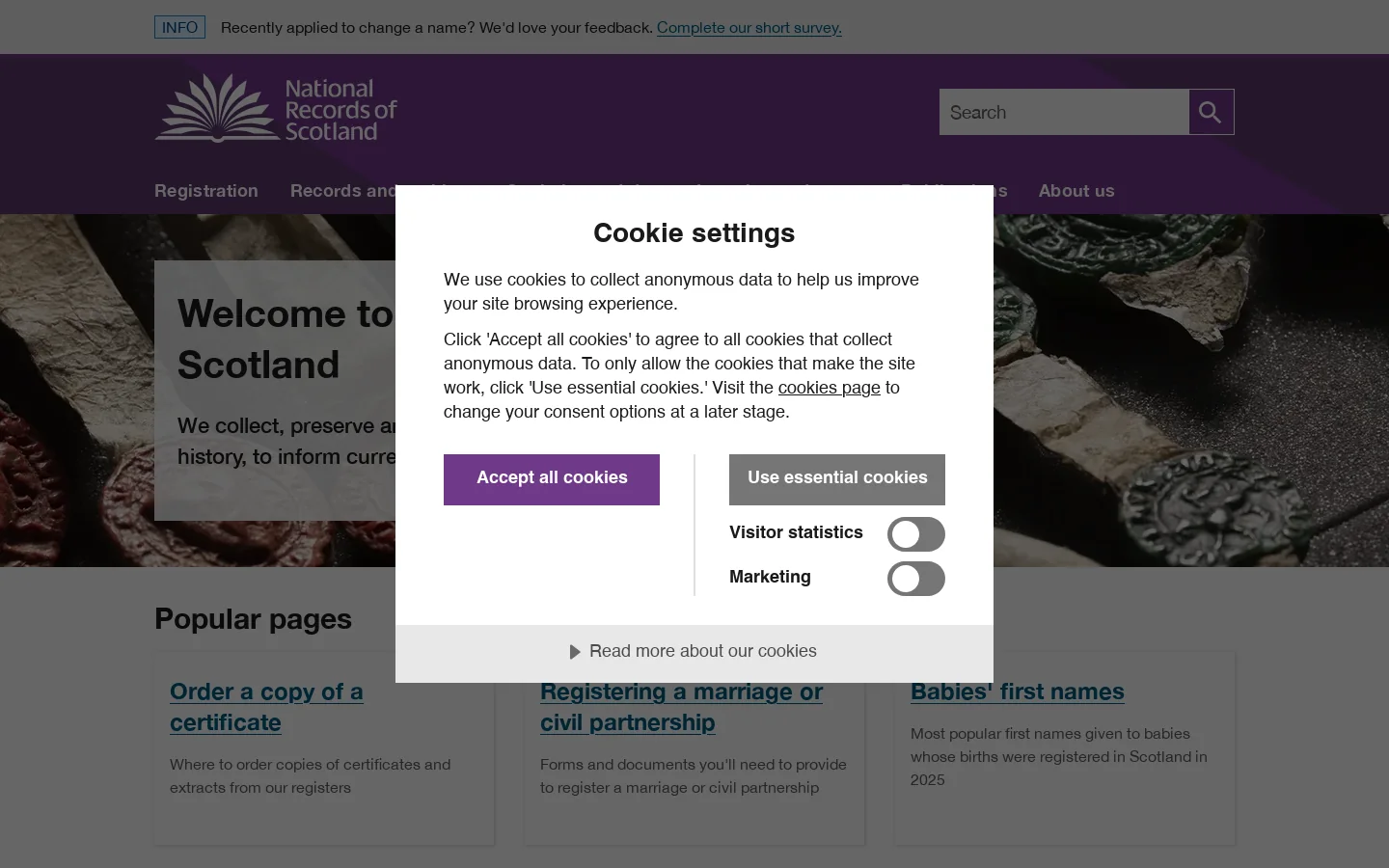
Task: Click the Cookie settings heading
Action: point(694,233)
